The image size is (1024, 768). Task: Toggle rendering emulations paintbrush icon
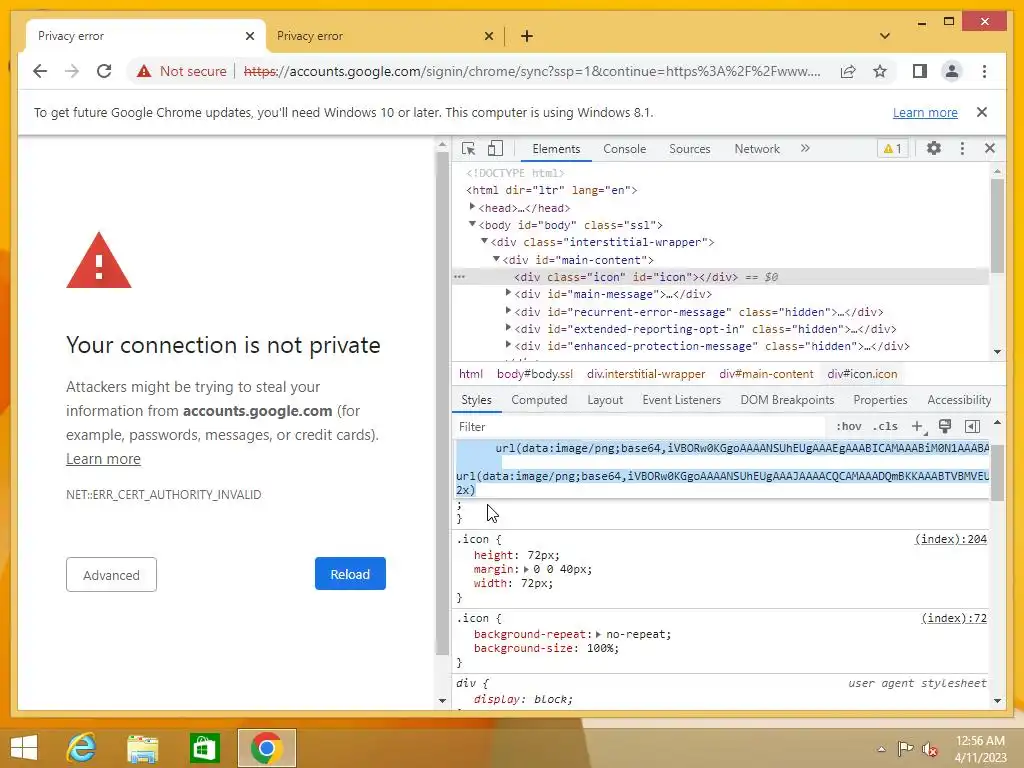pyautogui.click(x=944, y=426)
